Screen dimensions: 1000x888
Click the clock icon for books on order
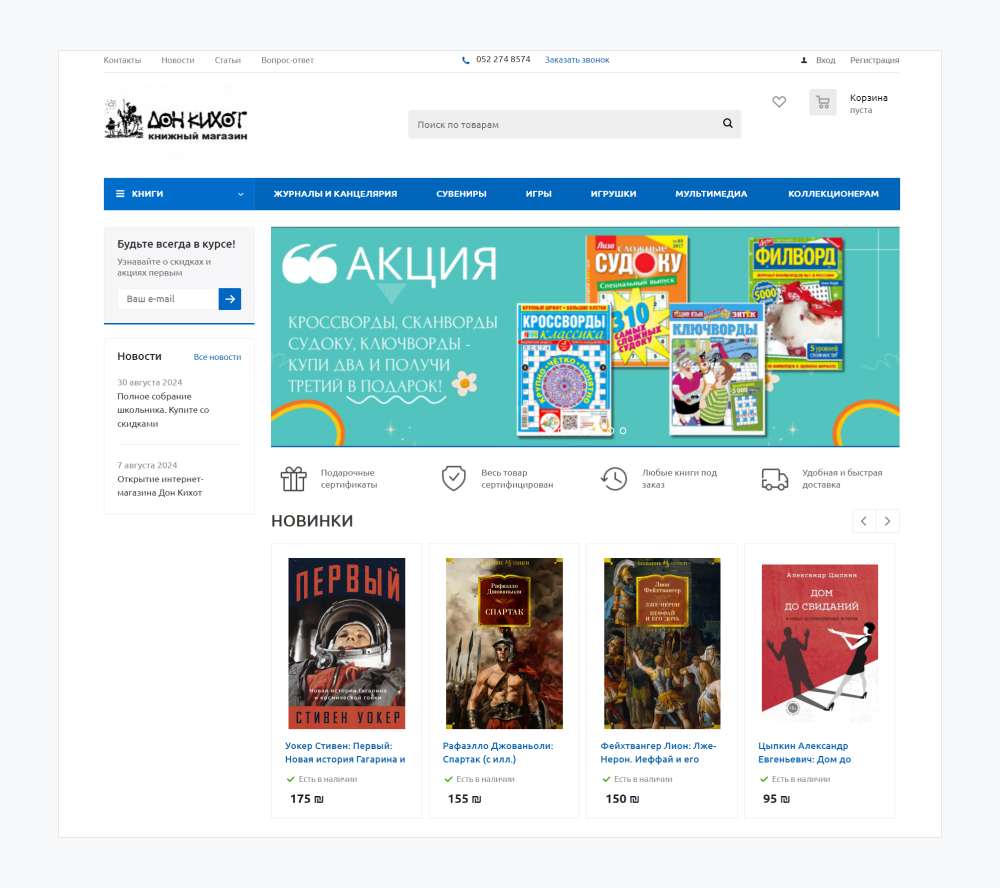[614, 478]
